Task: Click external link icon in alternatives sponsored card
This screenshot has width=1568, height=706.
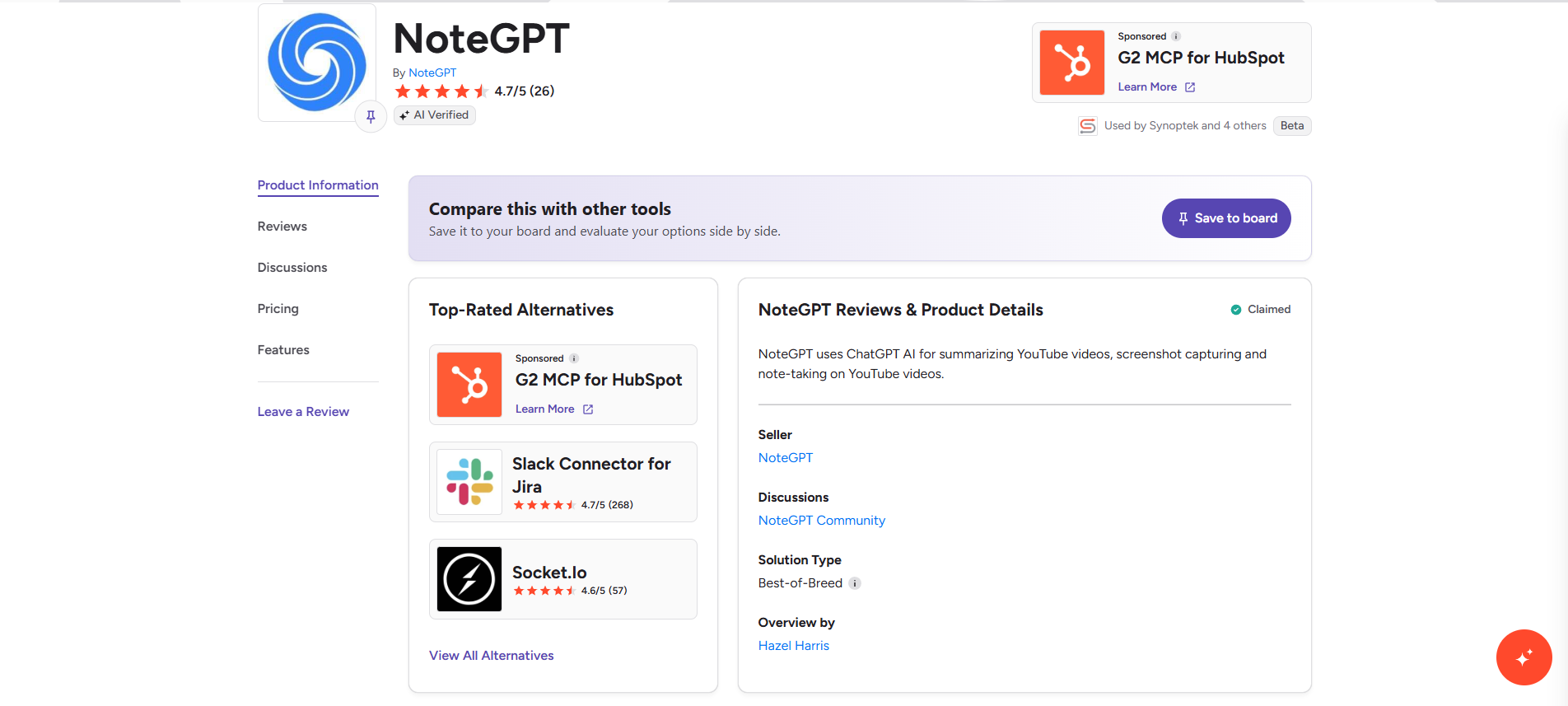Action: (588, 409)
